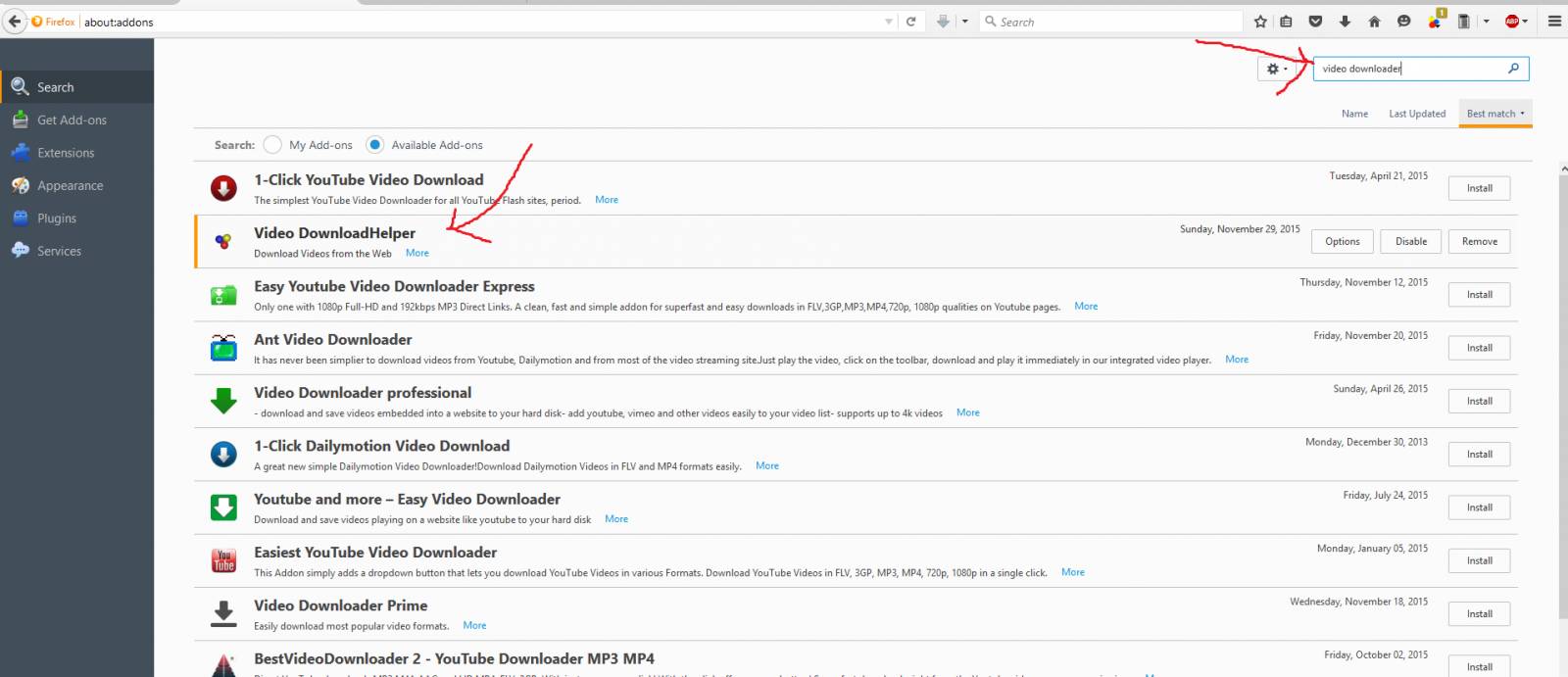1568x677 pixels.
Task: Disable the Video DownloadHelper add-on
Action: pos(1410,241)
